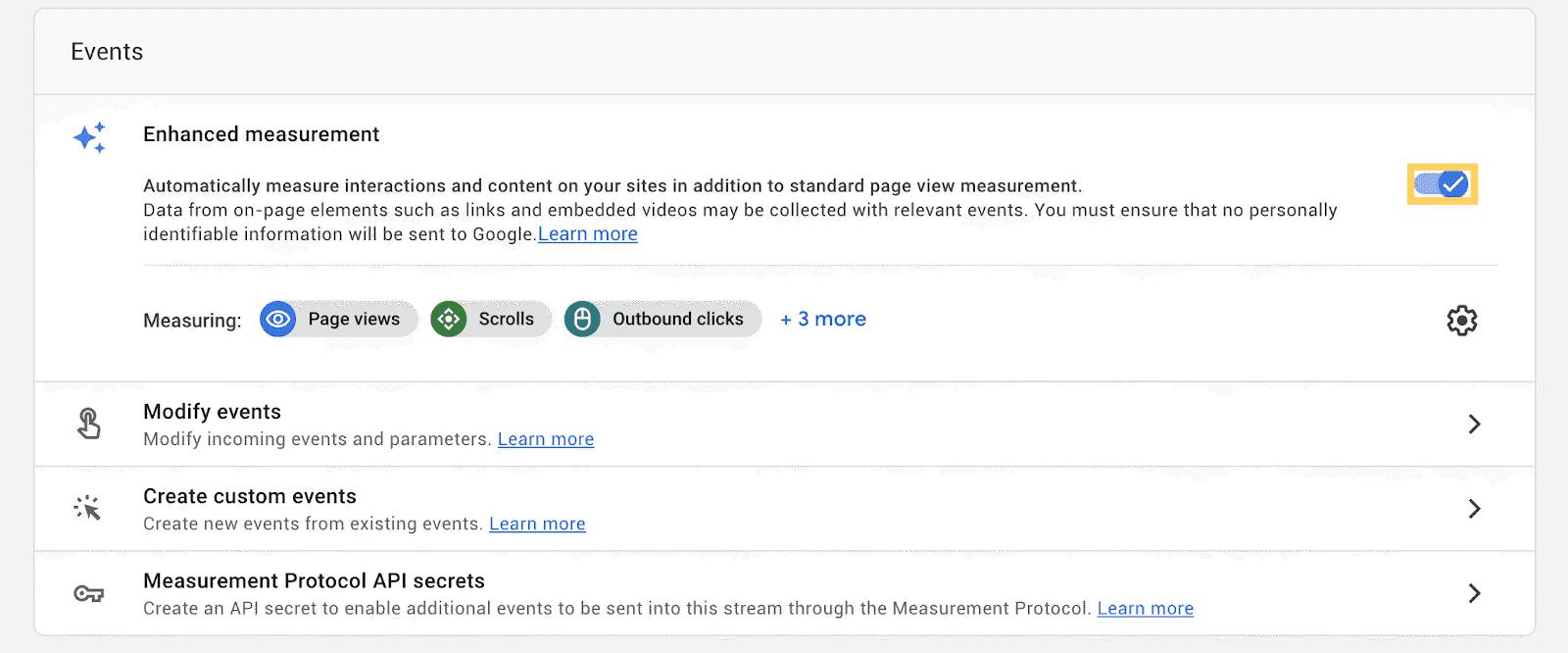Image resolution: width=1568 pixels, height=653 pixels.
Task: Open Learn more link for custom events
Action: point(537,524)
